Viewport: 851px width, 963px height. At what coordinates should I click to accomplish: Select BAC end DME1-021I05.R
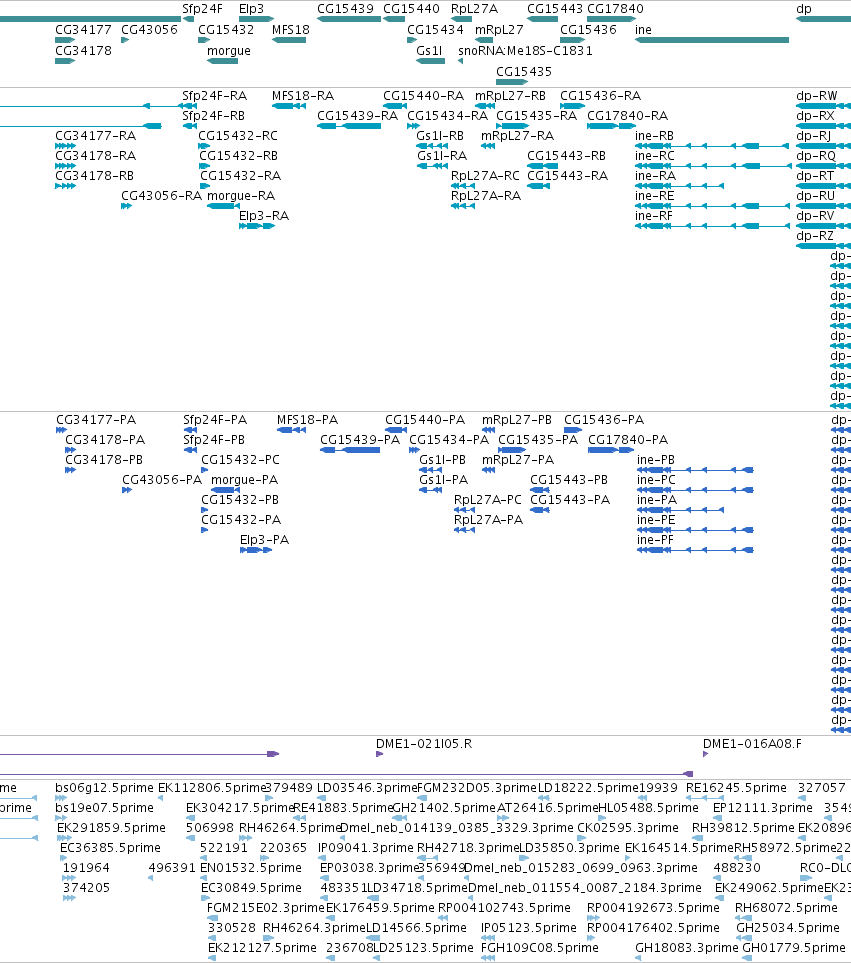[x=424, y=744]
